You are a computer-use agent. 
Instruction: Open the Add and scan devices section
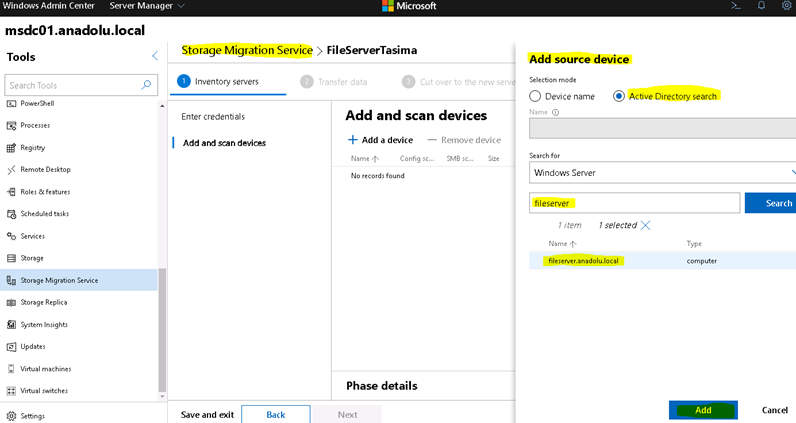[x=224, y=143]
